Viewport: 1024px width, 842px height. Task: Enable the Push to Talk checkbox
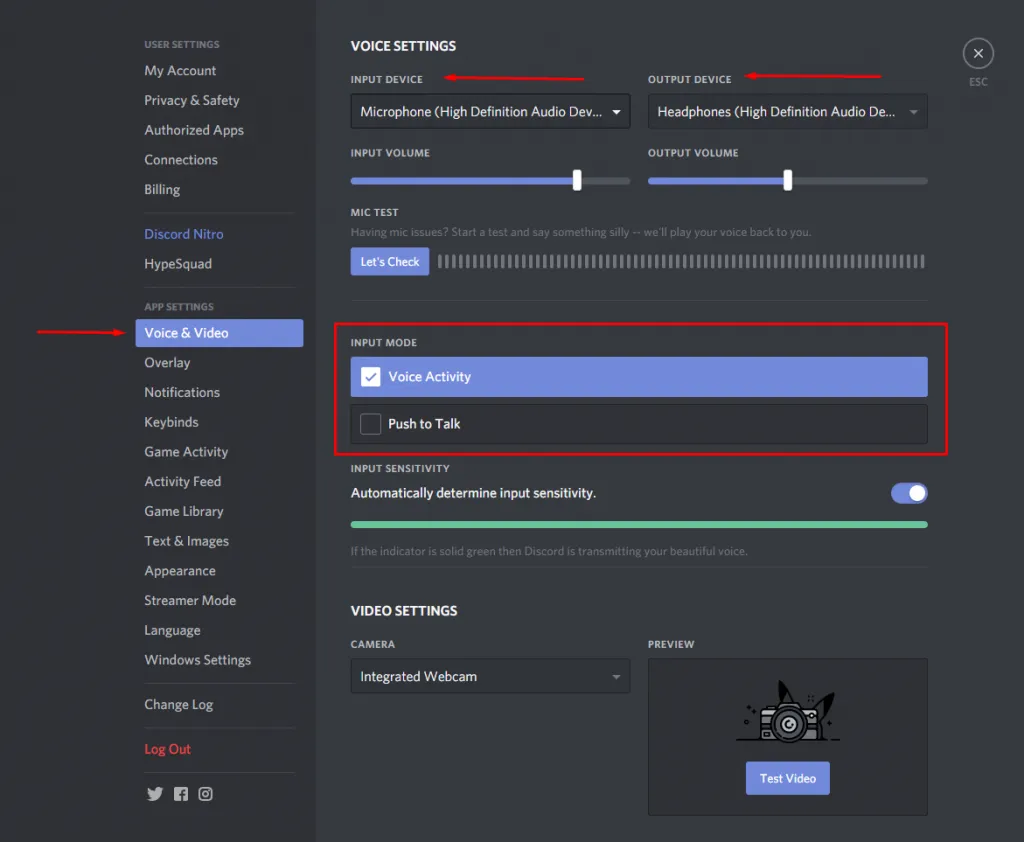coord(370,424)
